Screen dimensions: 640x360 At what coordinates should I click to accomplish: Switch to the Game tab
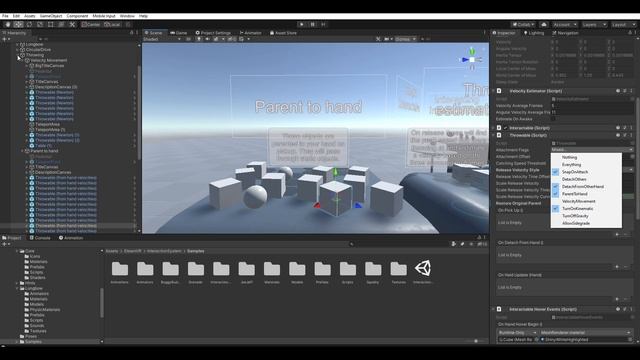pyautogui.click(x=178, y=33)
